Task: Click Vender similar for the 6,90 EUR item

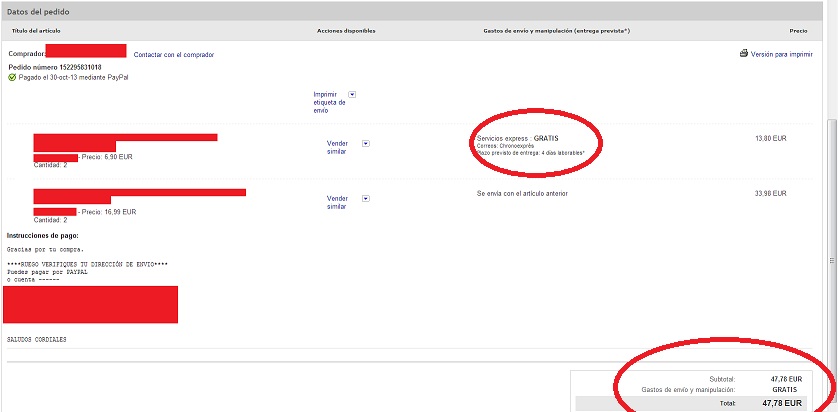Action: click(338, 148)
